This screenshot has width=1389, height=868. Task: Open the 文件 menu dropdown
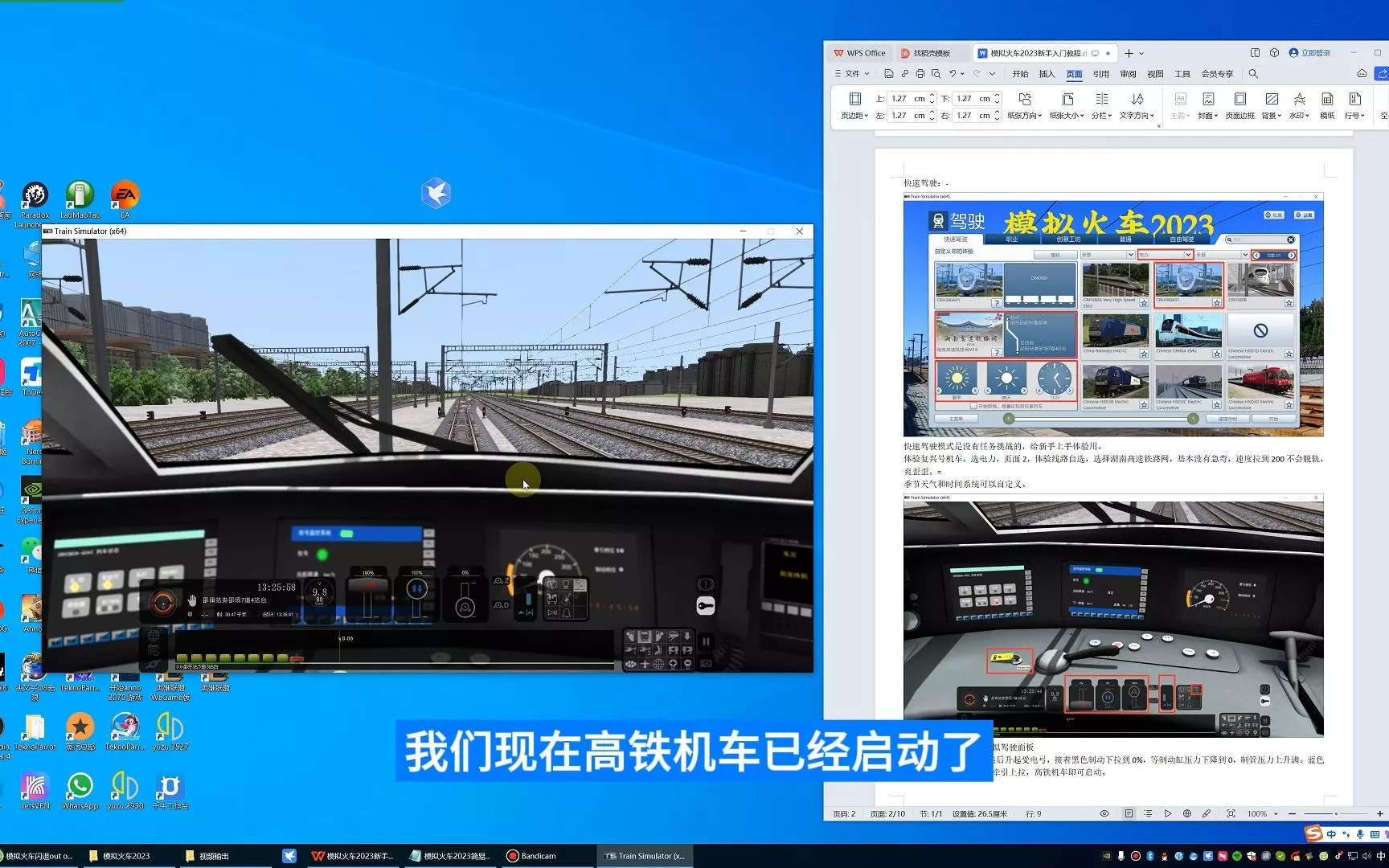(x=851, y=74)
